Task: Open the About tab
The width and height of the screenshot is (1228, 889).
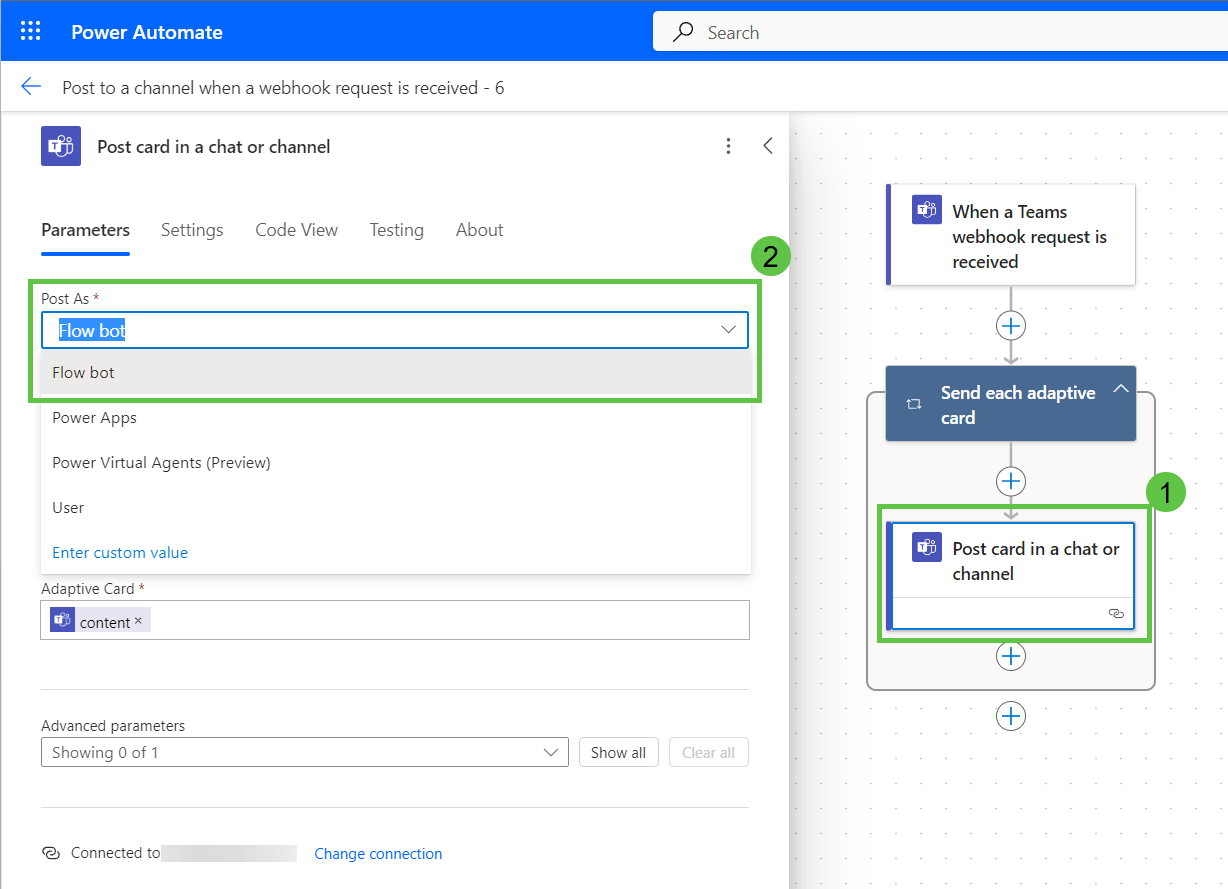Action: point(479,230)
